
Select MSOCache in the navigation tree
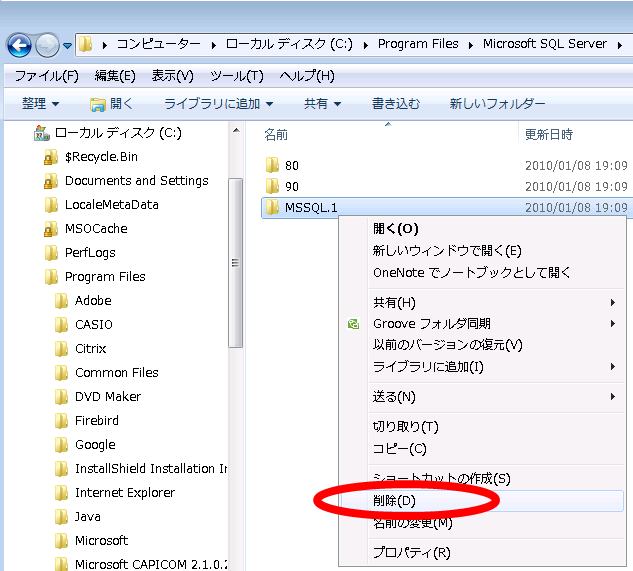click(96, 229)
